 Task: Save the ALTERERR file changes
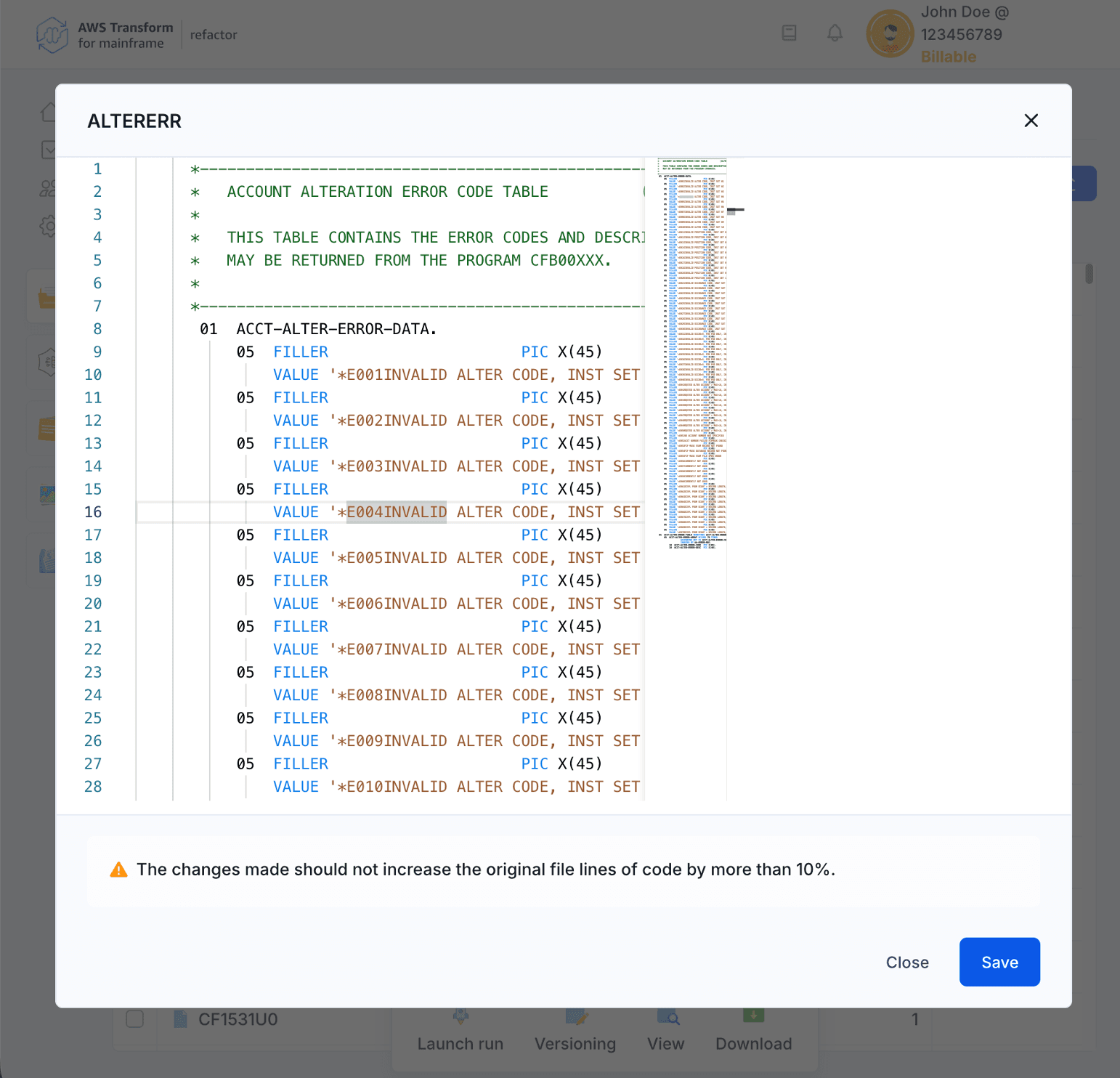999,962
